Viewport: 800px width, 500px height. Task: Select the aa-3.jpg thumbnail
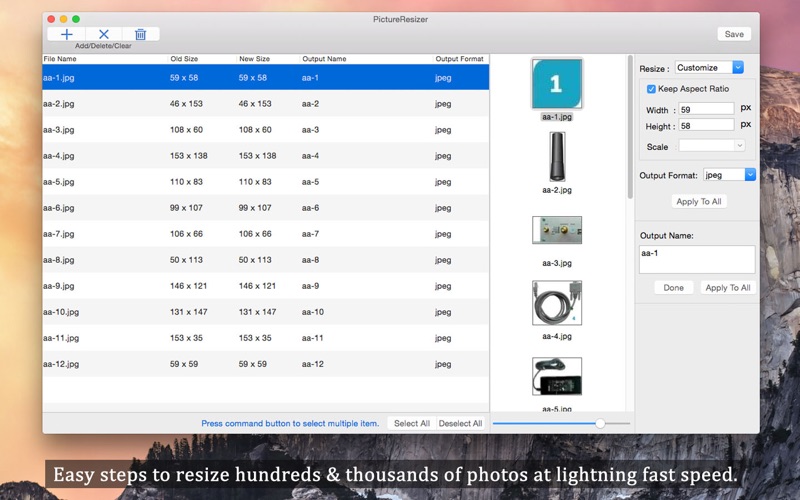[557, 230]
